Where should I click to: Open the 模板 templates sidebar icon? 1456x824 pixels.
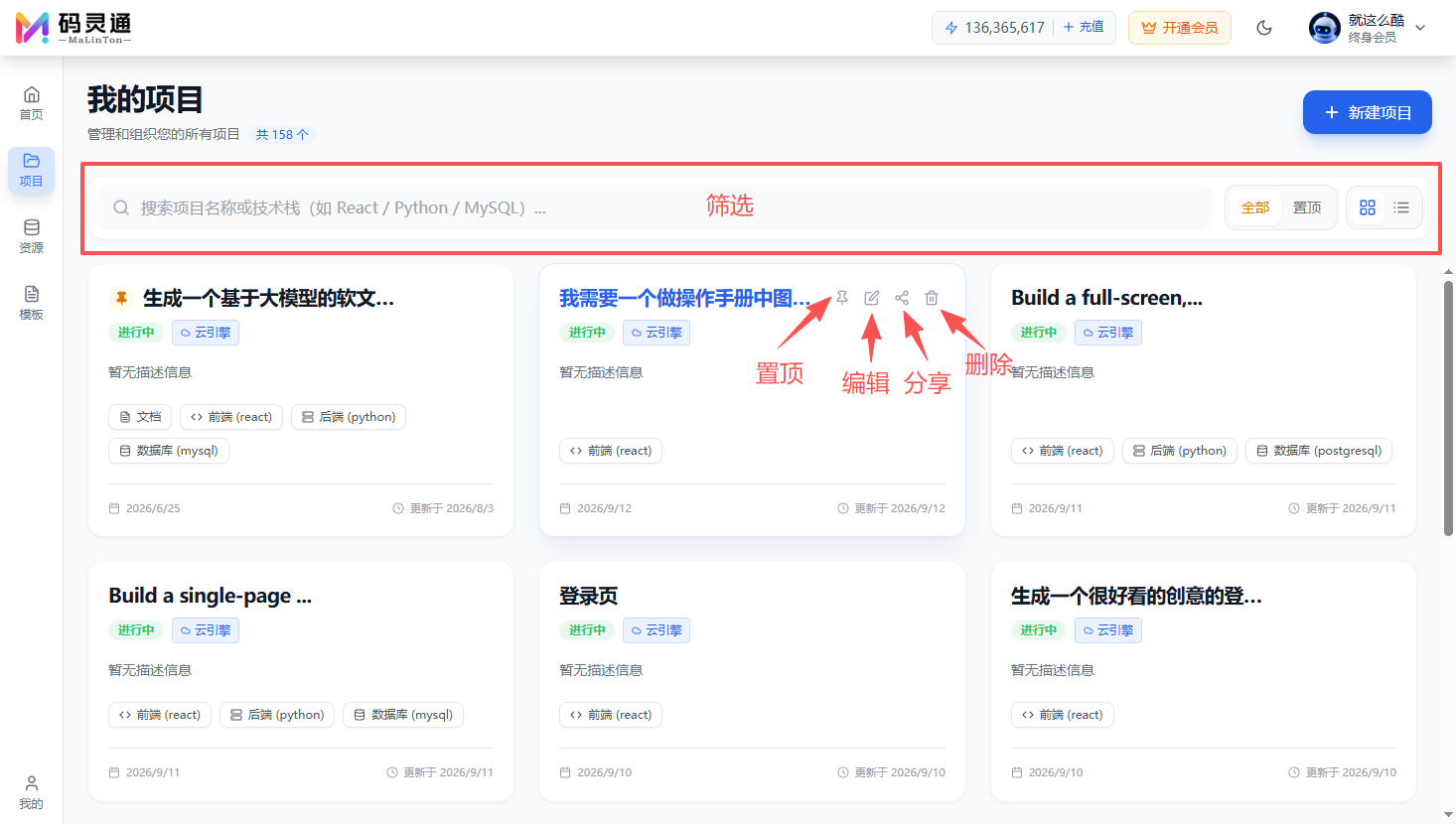pyautogui.click(x=32, y=303)
